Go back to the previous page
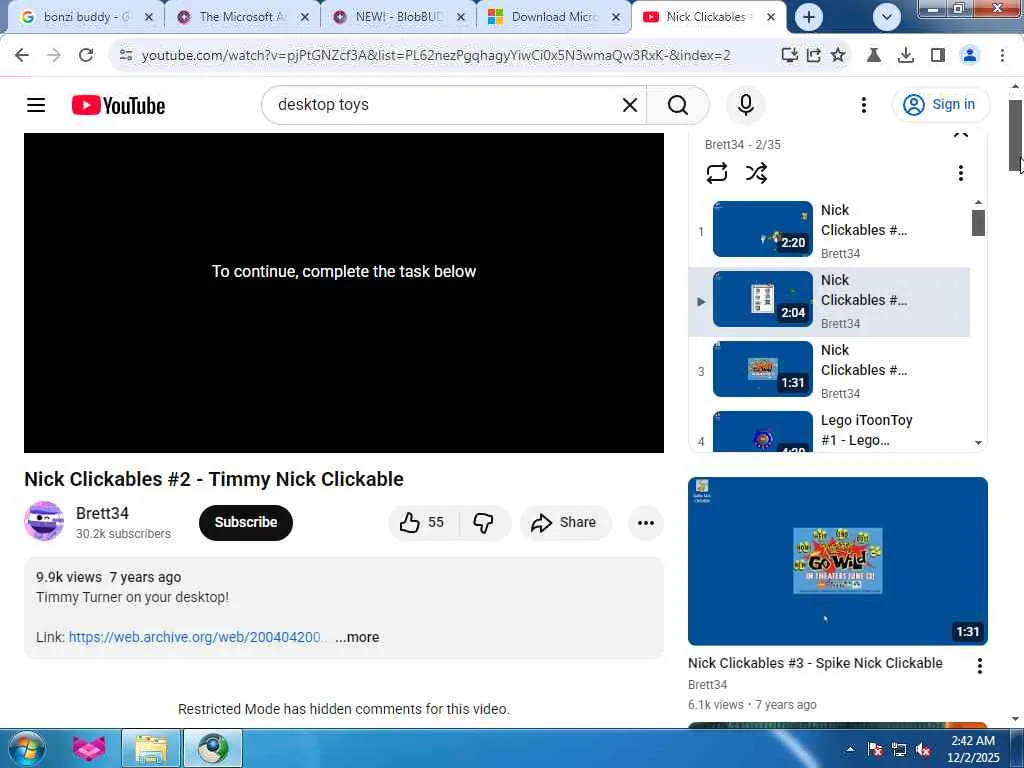Image resolution: width=1024 pixels, height=768 pixels. 22,56
